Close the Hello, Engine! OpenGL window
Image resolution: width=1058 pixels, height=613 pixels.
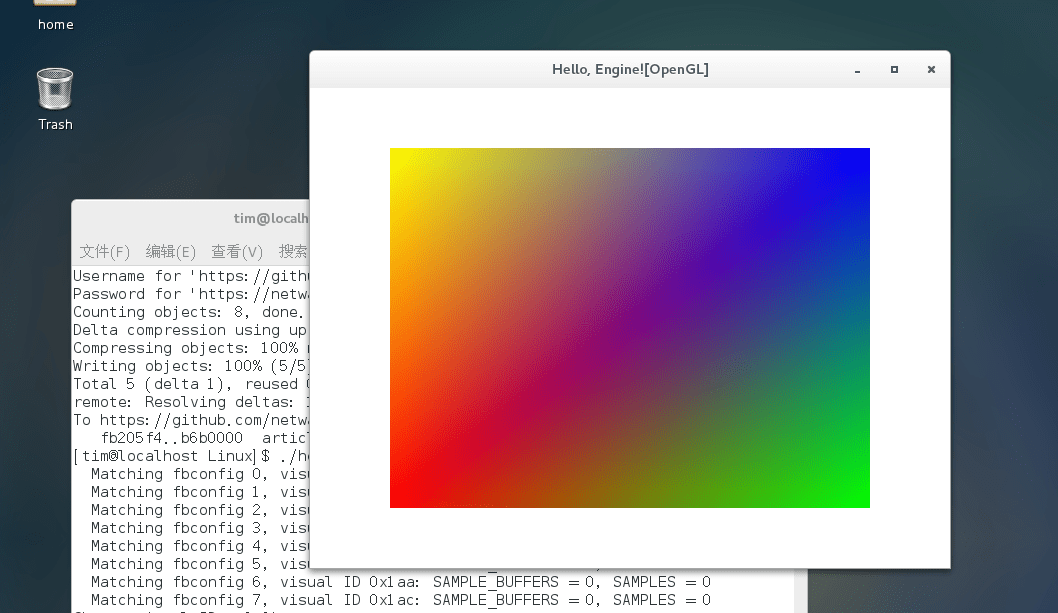(x=931, y=70)
